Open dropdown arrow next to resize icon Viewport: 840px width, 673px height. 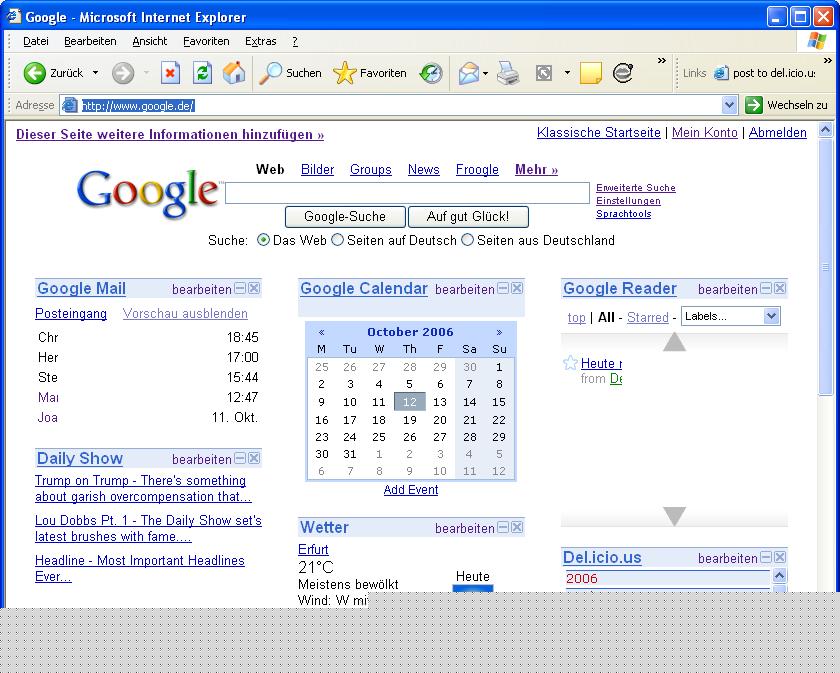point(567,73)
